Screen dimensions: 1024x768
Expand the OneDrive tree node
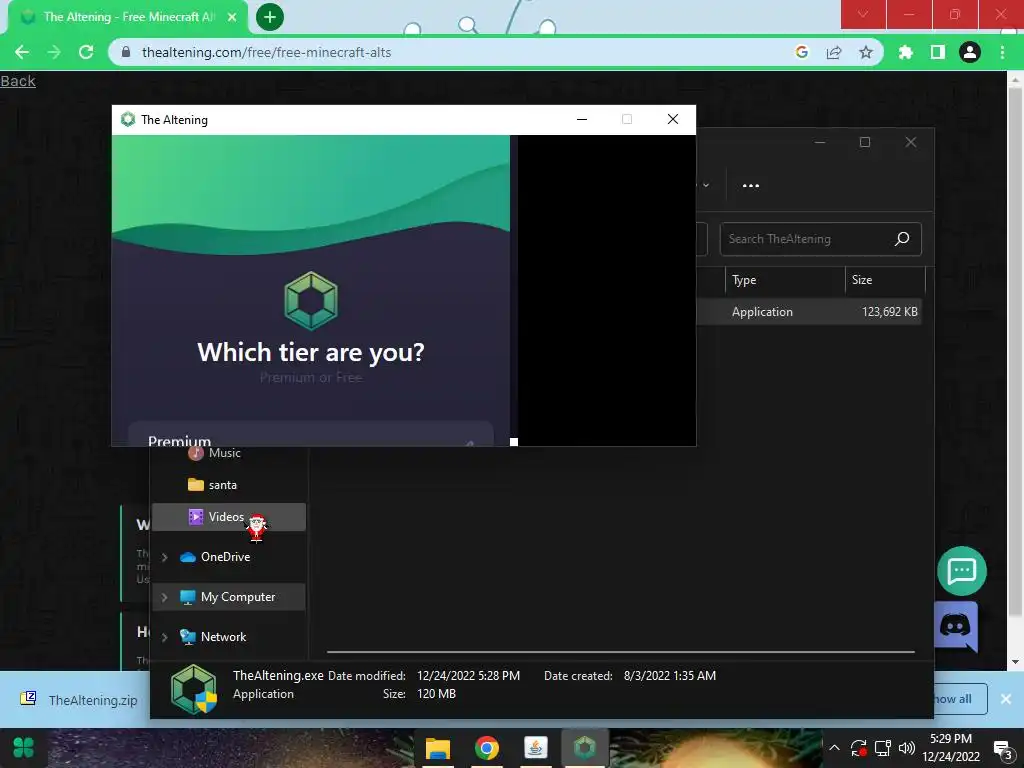point(165,557)
